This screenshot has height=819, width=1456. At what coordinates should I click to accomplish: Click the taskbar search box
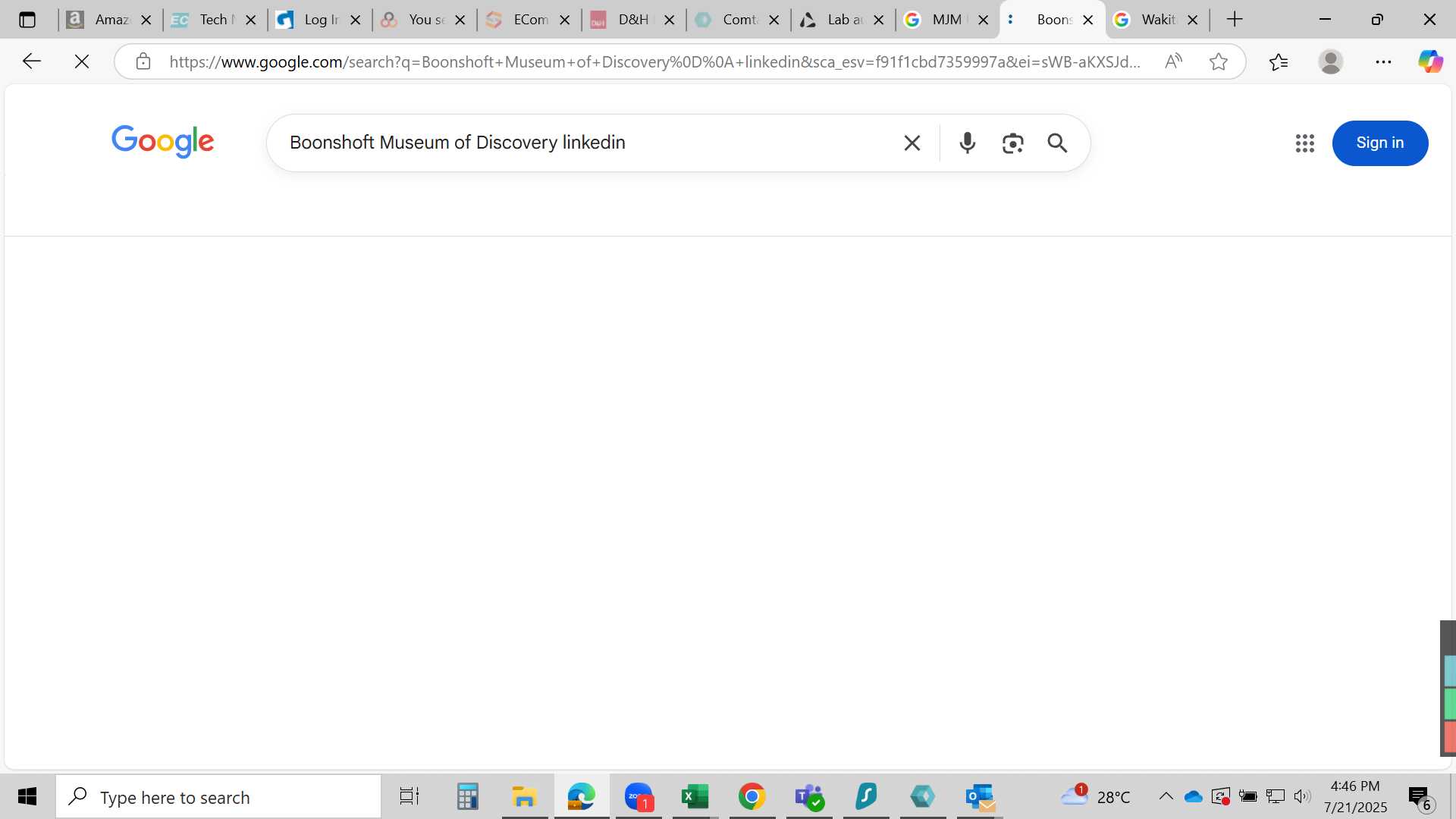pos(218,797)
